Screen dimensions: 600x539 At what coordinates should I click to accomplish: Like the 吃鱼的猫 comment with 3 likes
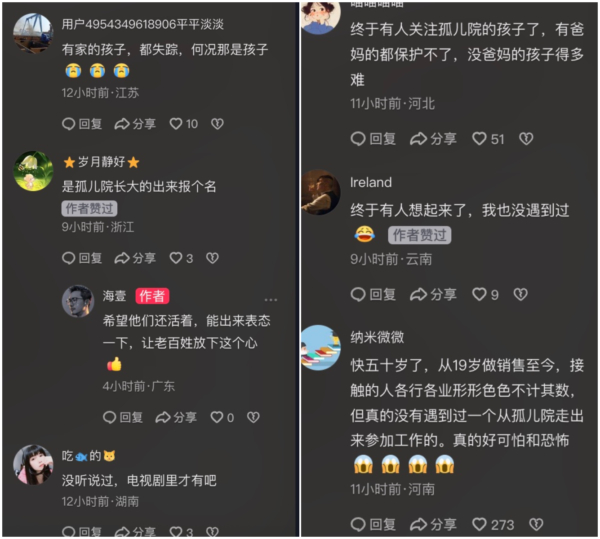pos(181,531)
